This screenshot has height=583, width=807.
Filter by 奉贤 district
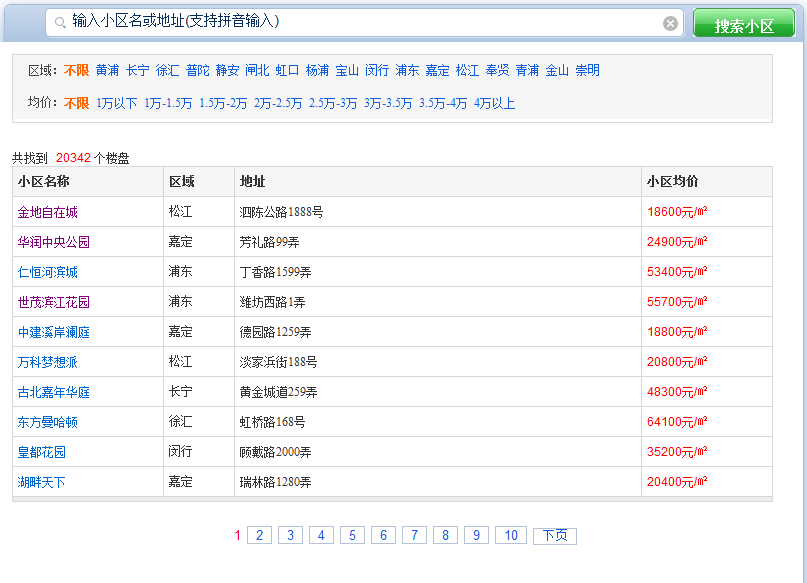click(497, 70)
